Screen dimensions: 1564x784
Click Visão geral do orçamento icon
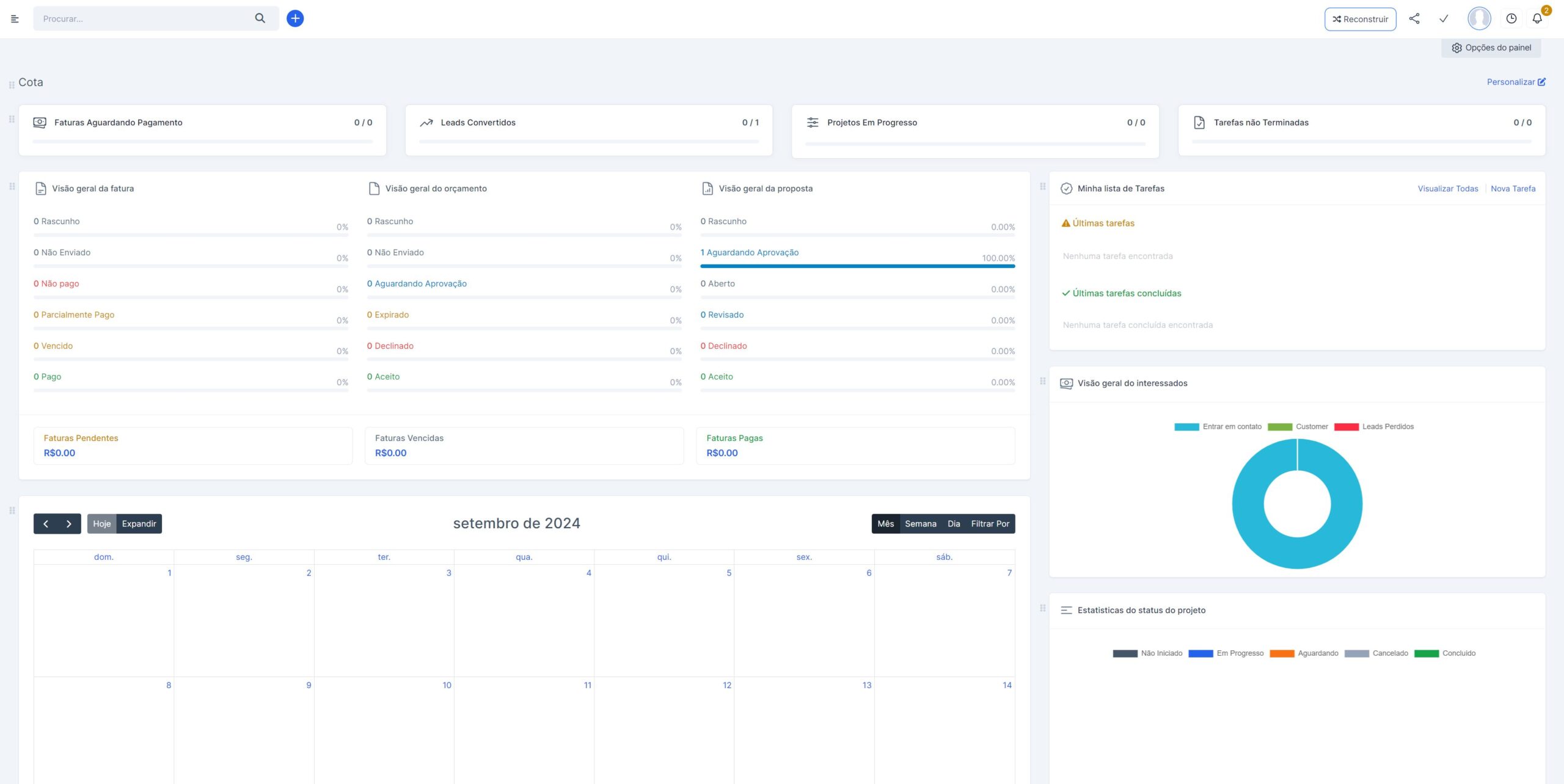pos(374,188)
